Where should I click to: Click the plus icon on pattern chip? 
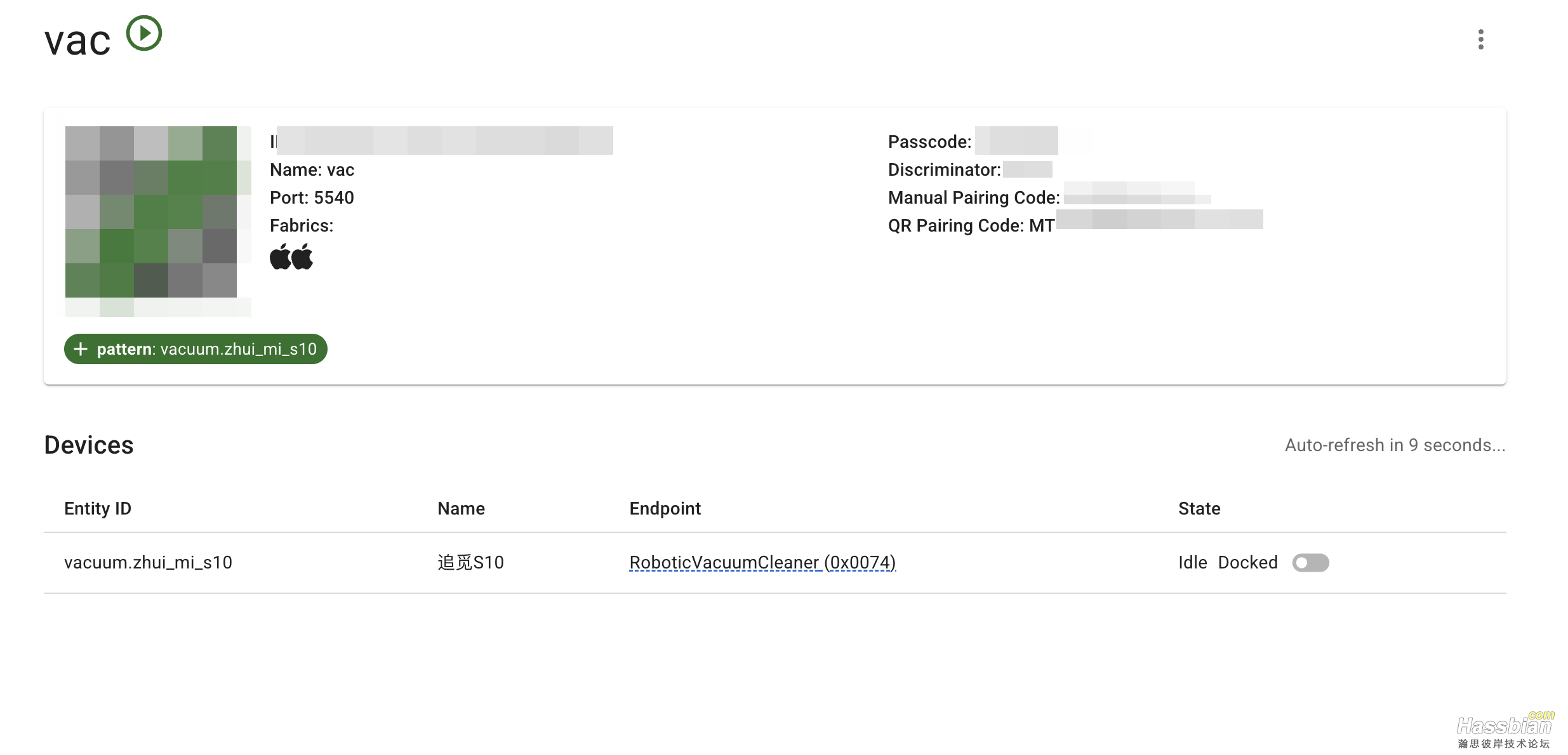click(81, 349)
